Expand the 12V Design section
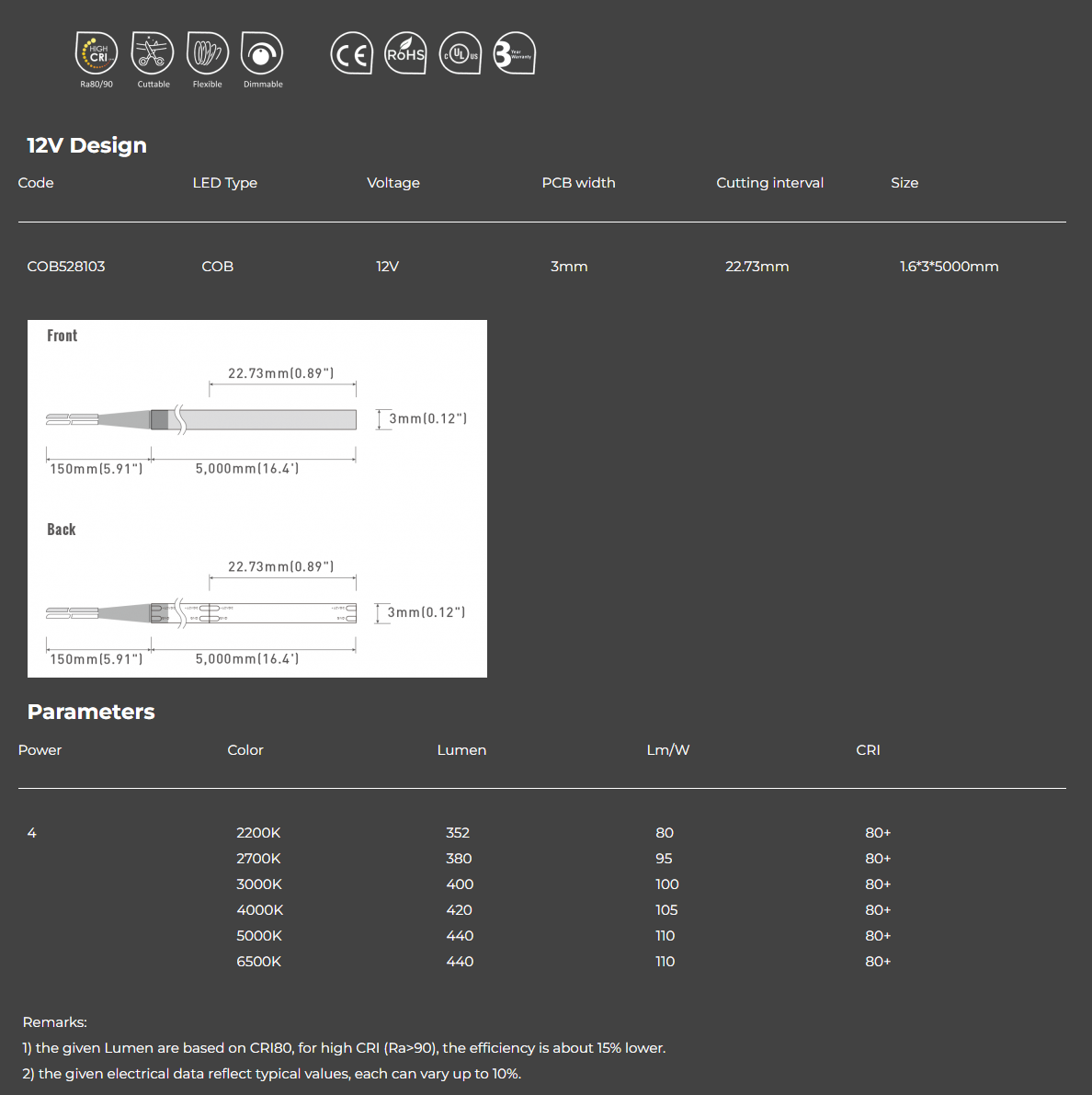This screenshot has width=1092, height=1095. (86, 145)
